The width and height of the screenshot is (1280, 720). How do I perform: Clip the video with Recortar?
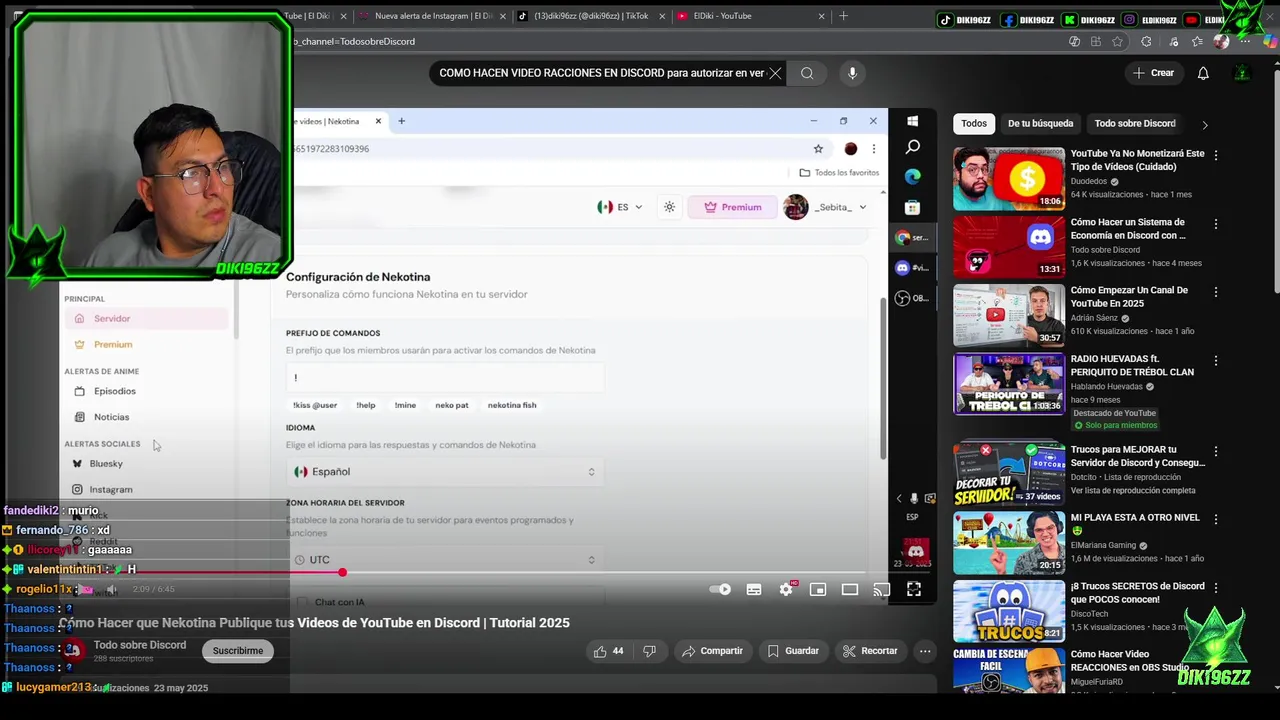click(x=870, y=651)
